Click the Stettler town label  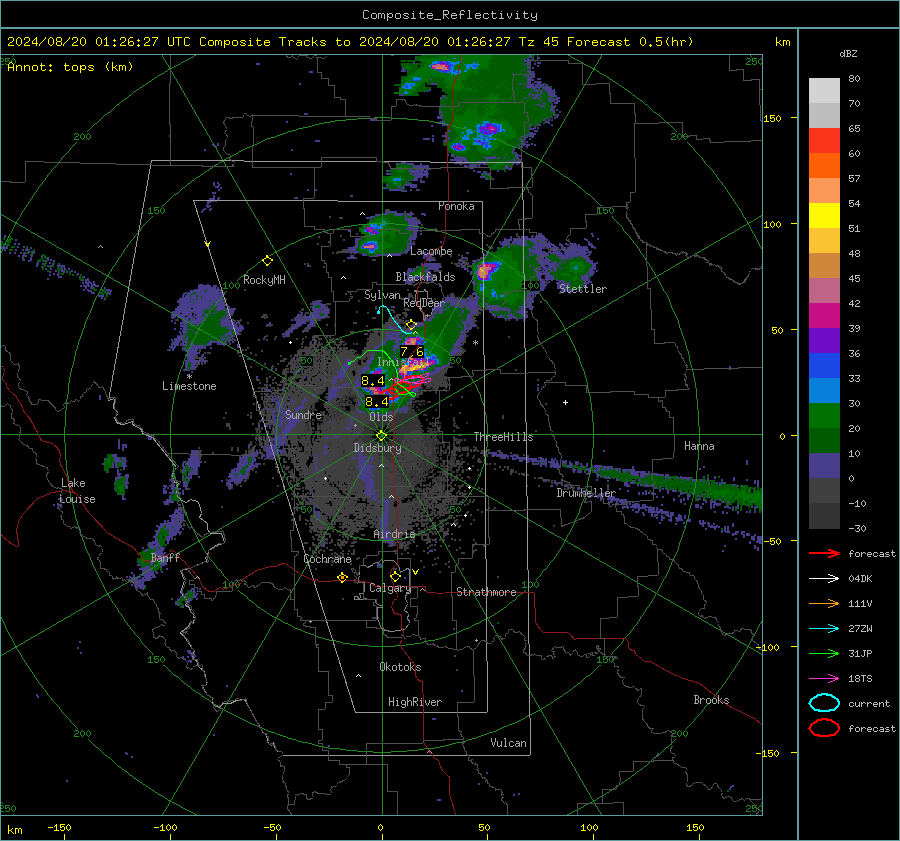(583, 289)
